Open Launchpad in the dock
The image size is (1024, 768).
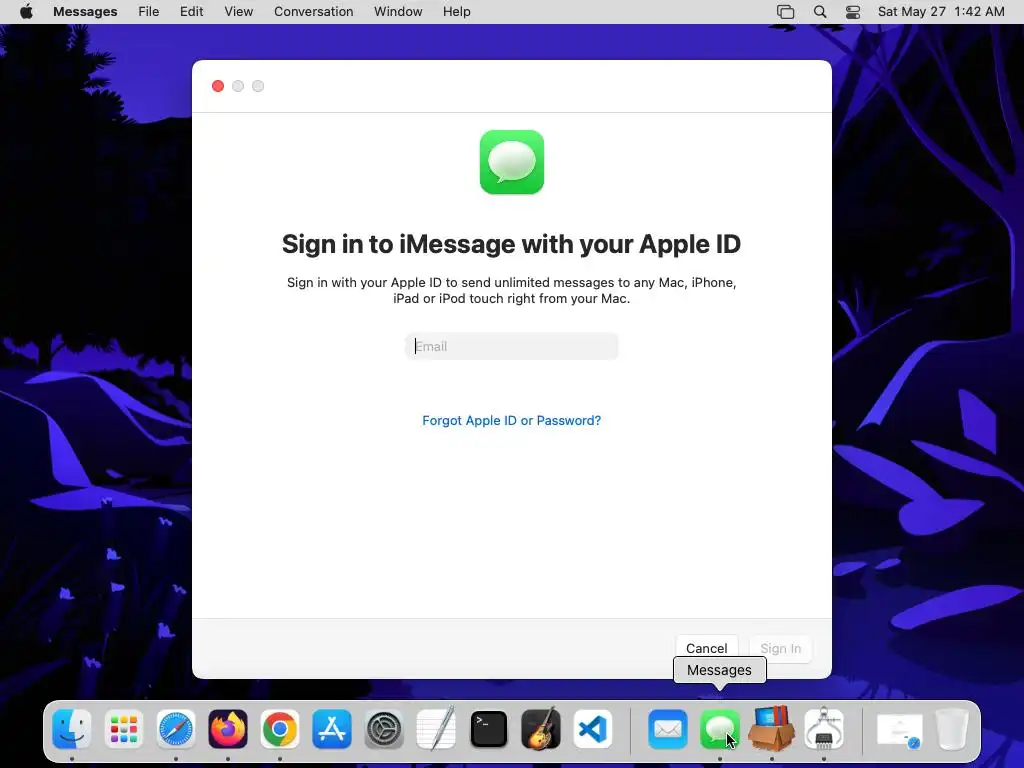coord(123,729)
